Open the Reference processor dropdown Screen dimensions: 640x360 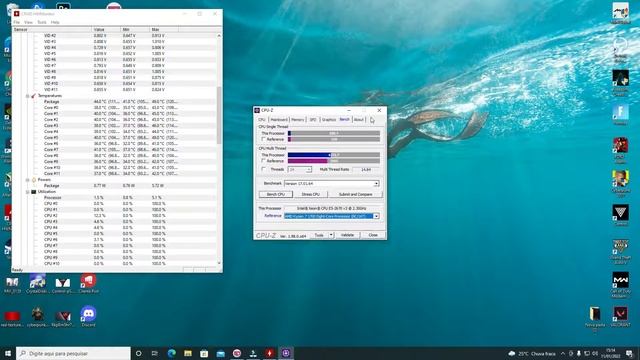pyautogui.click(x=376, y=216)
